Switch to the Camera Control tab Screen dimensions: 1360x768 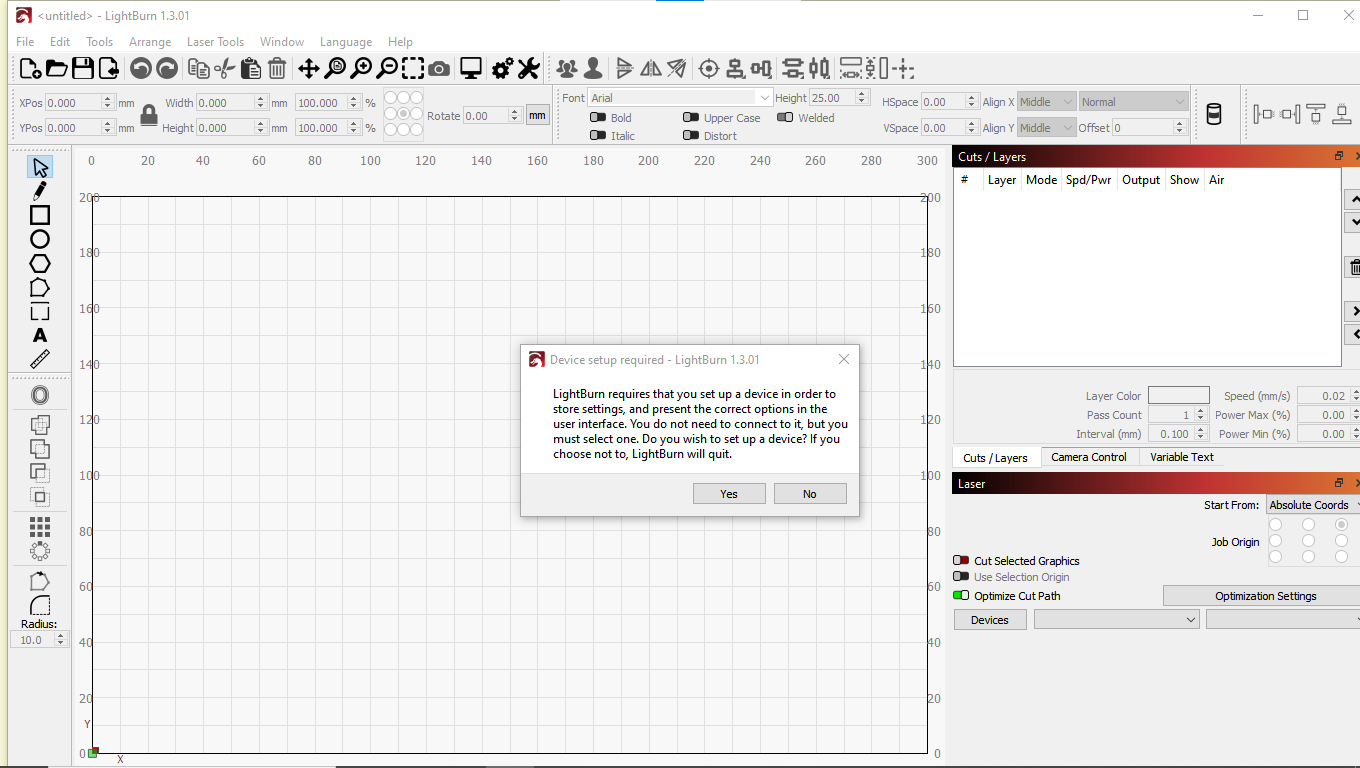click(x=1088, y=457)
